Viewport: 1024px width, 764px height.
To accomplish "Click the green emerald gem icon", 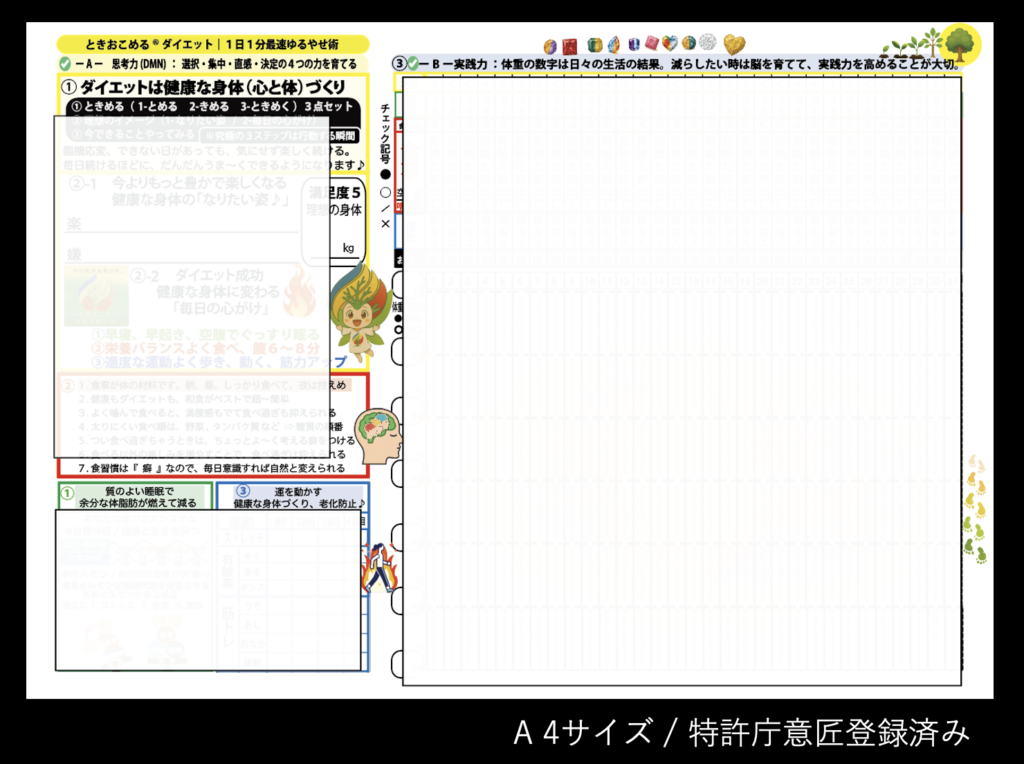I will (595, 46).
